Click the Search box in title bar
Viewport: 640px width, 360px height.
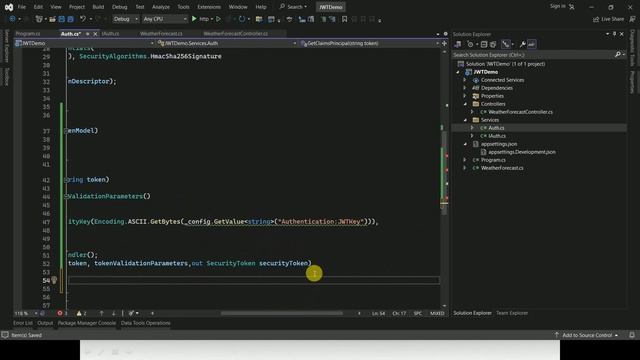(x=293, y=7)
